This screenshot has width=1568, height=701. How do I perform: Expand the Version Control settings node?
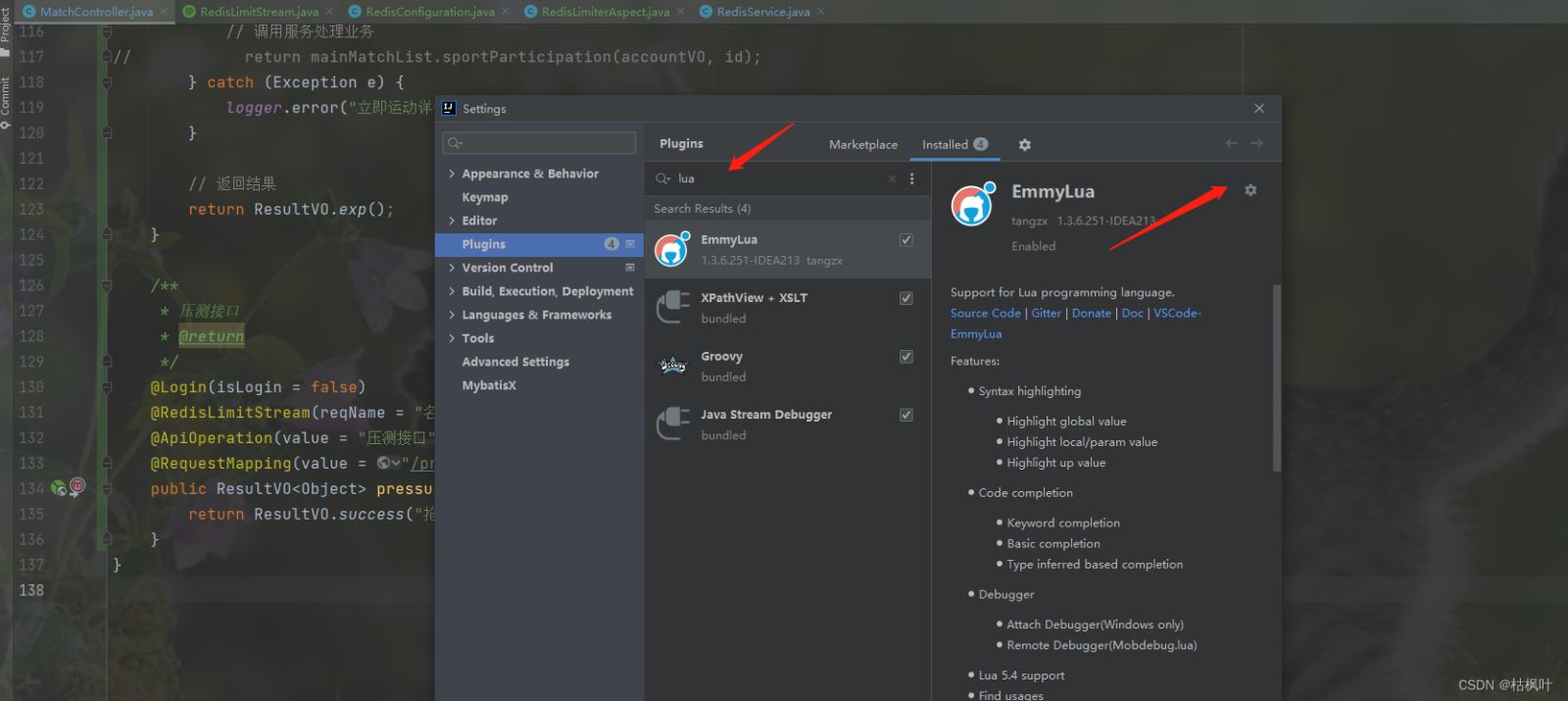pos(452,268)
